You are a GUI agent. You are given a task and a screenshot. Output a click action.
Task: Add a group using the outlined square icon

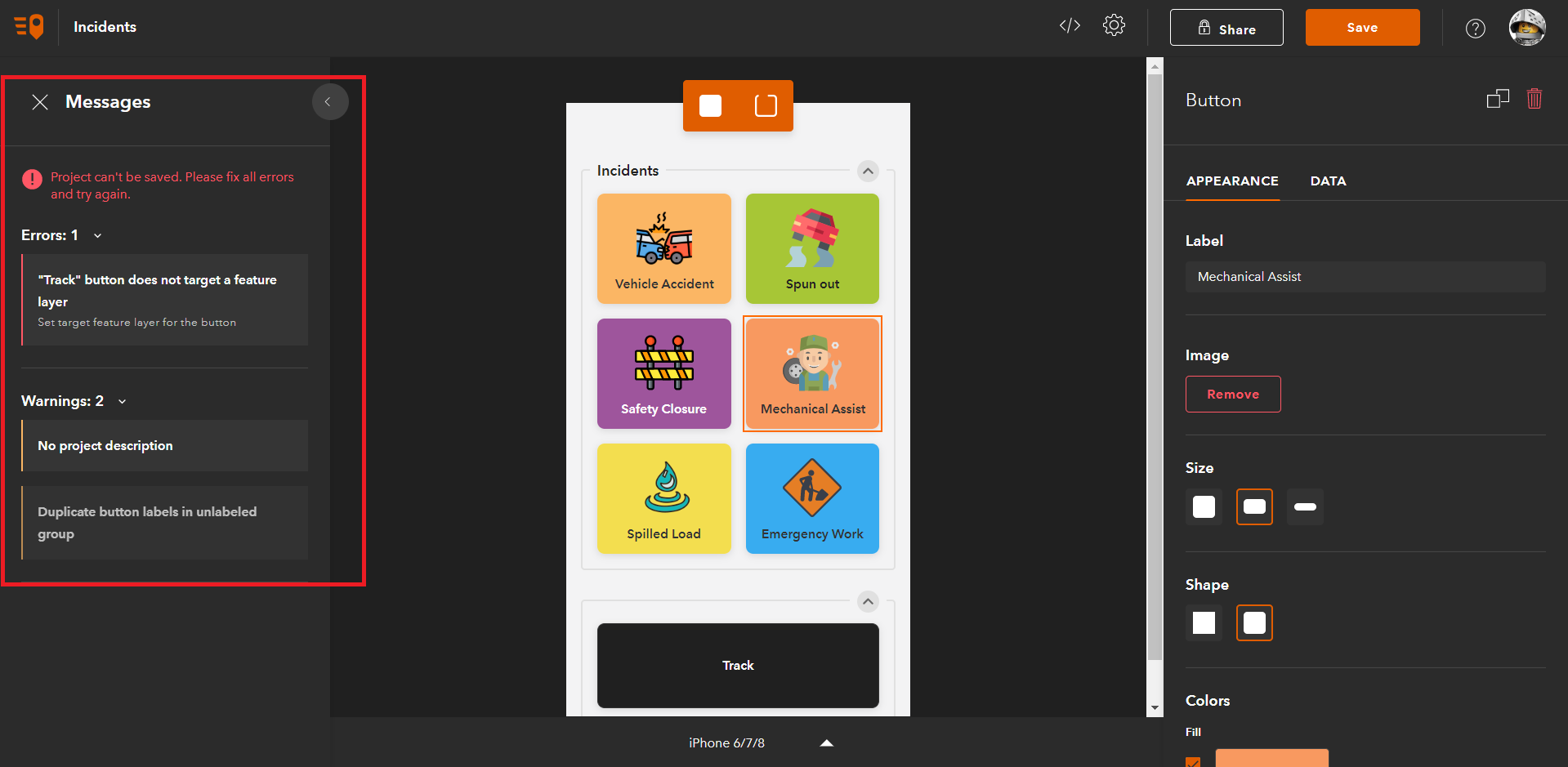765,105
